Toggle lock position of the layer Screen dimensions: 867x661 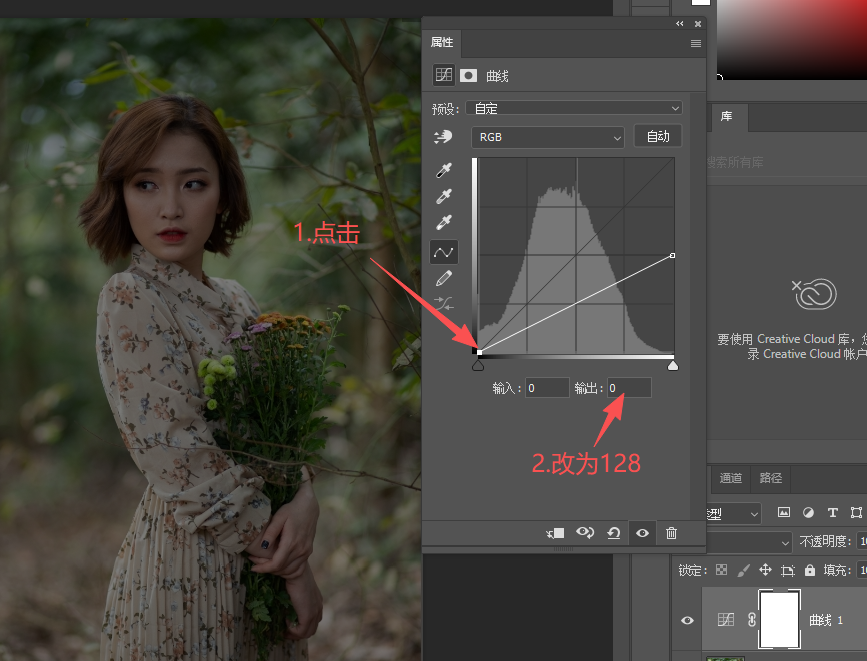[765, 570]
